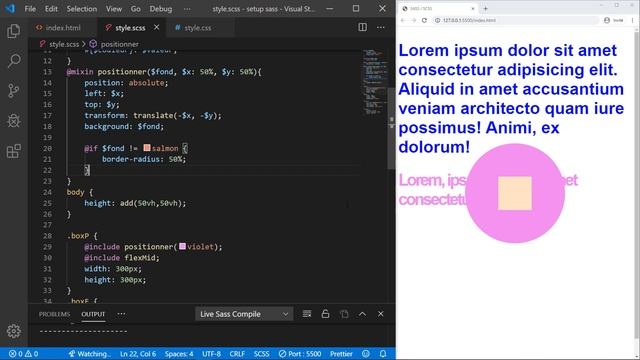Viewport: 640px width, 360px height.
Task: Open the salmon color swatch picker
Action: 147,148
